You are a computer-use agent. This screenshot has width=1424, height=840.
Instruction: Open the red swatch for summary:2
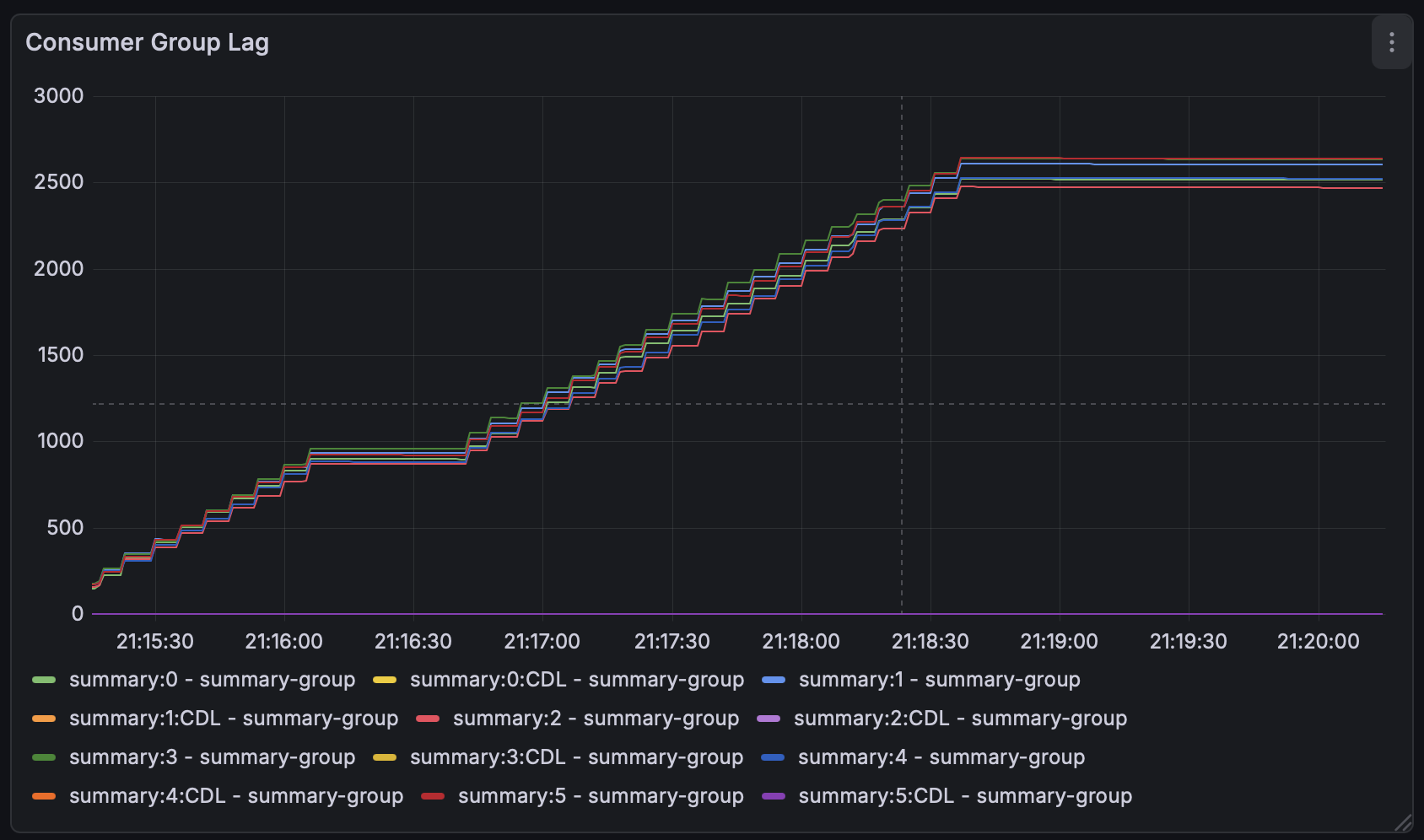(428, 719)
